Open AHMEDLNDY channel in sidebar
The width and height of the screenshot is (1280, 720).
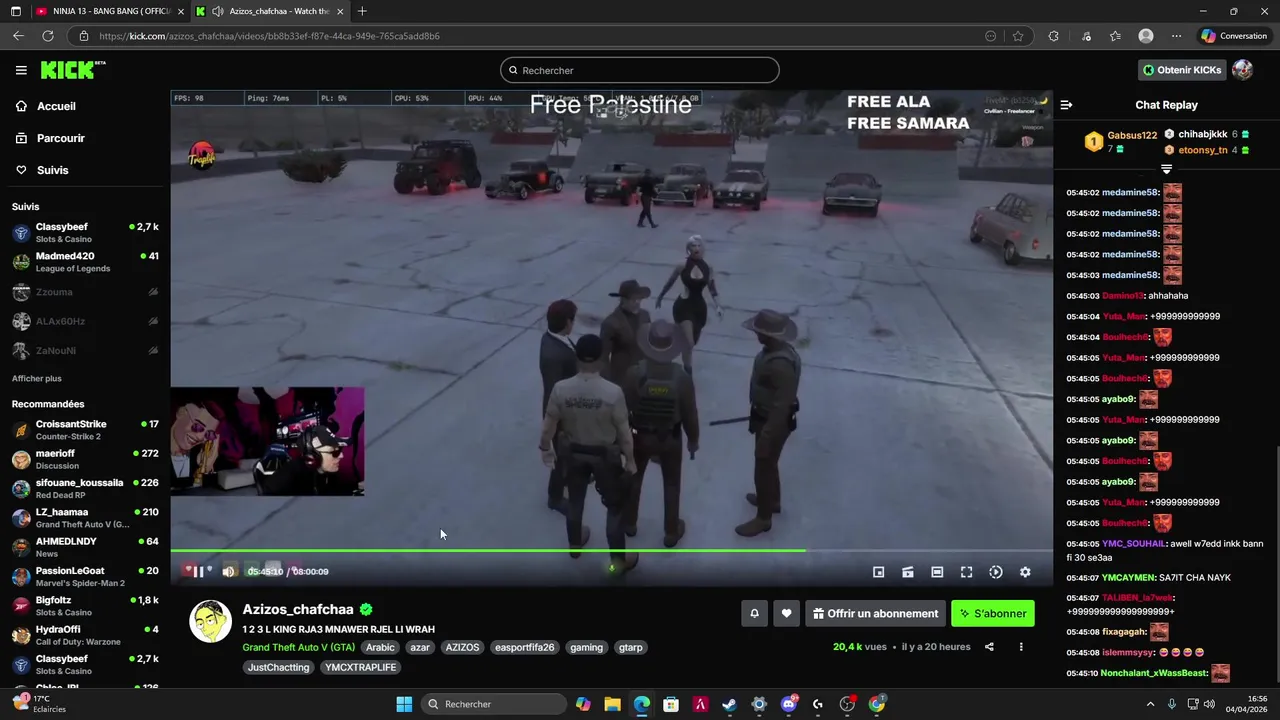point(85,547)
